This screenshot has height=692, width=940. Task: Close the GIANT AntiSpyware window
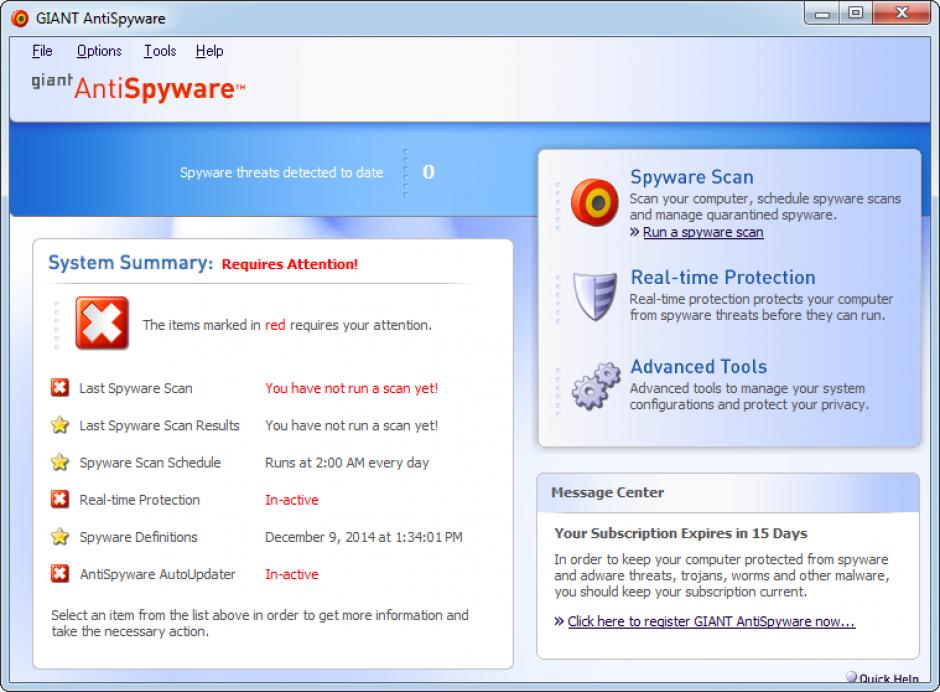click(902, 13)
